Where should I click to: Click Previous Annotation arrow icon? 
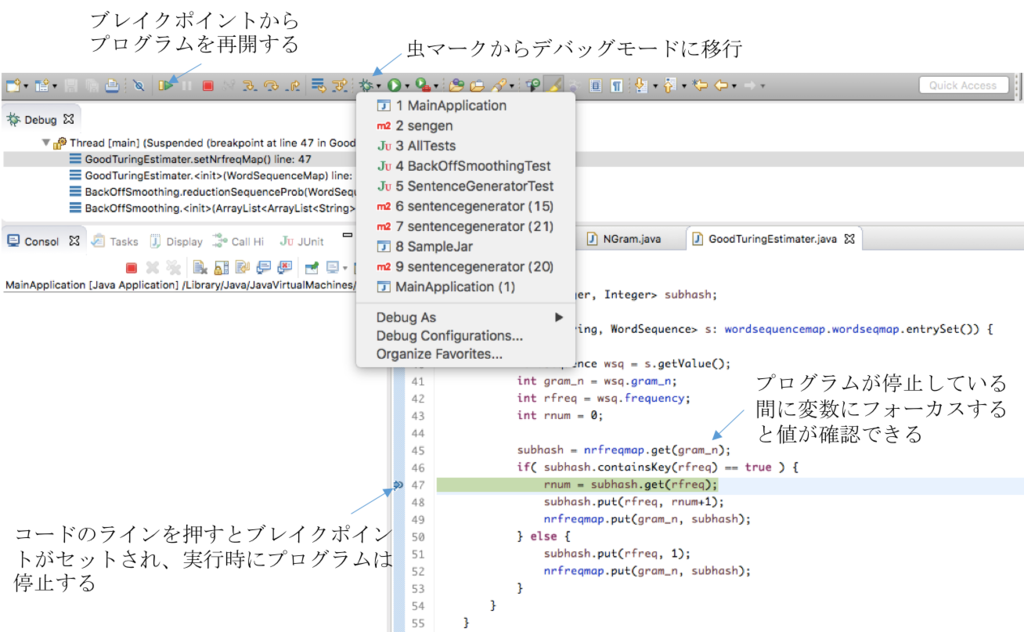tap(669, 86)
